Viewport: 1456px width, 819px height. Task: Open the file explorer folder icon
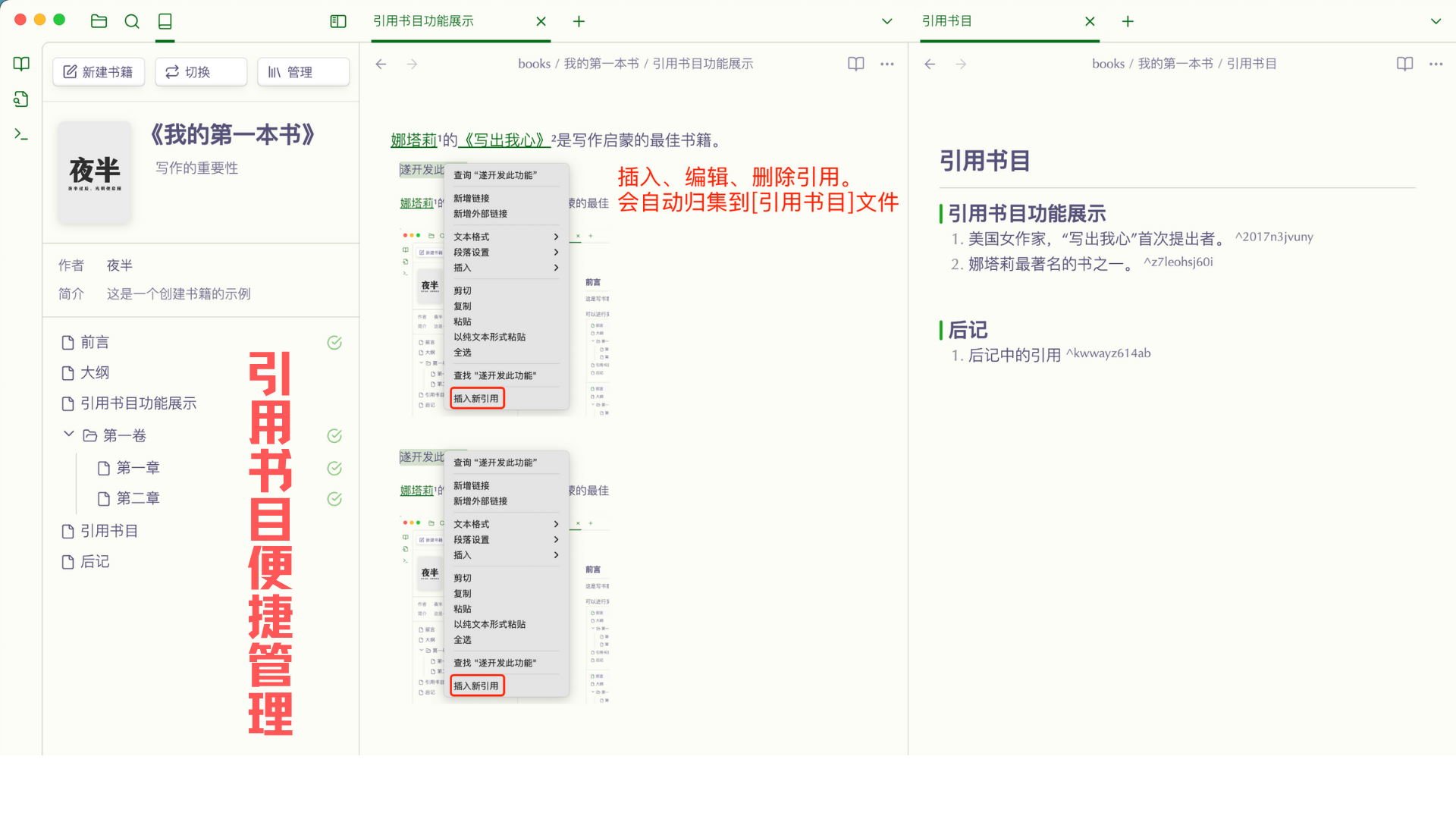click(x=99, y=21)
